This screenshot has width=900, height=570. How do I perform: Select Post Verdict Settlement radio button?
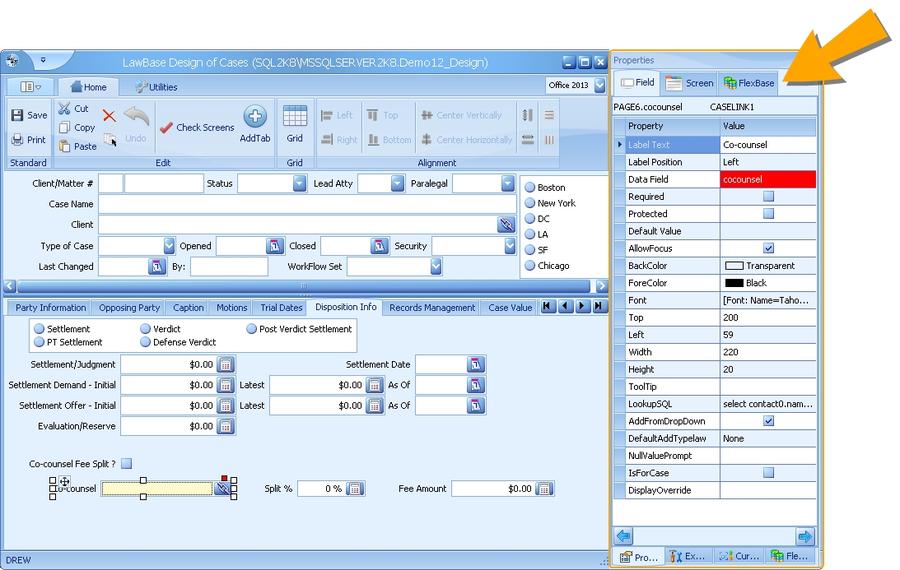click(x=251, y=328)
